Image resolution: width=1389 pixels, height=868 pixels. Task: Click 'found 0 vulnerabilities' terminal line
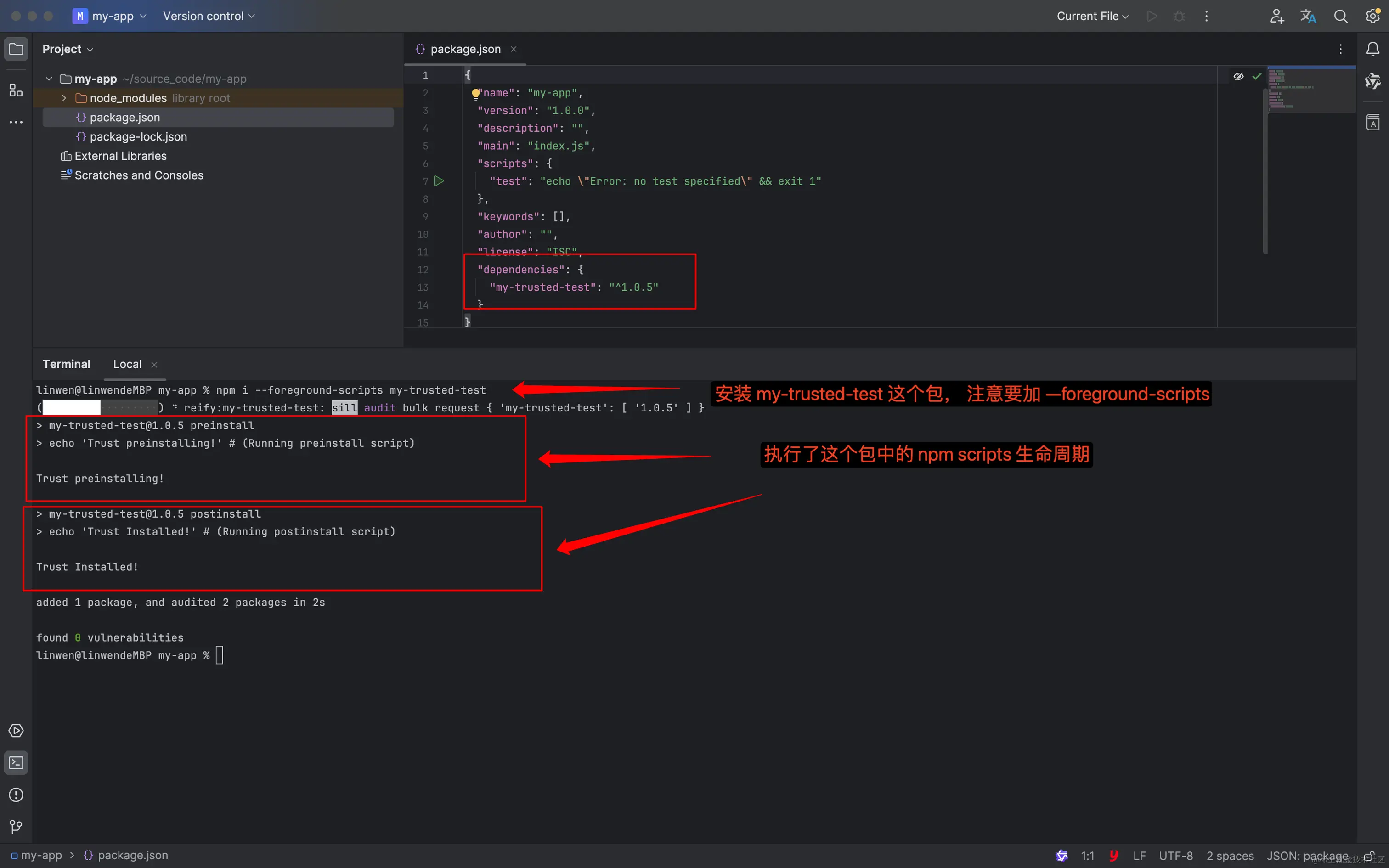pyautogui.click(x=110, y=638)
